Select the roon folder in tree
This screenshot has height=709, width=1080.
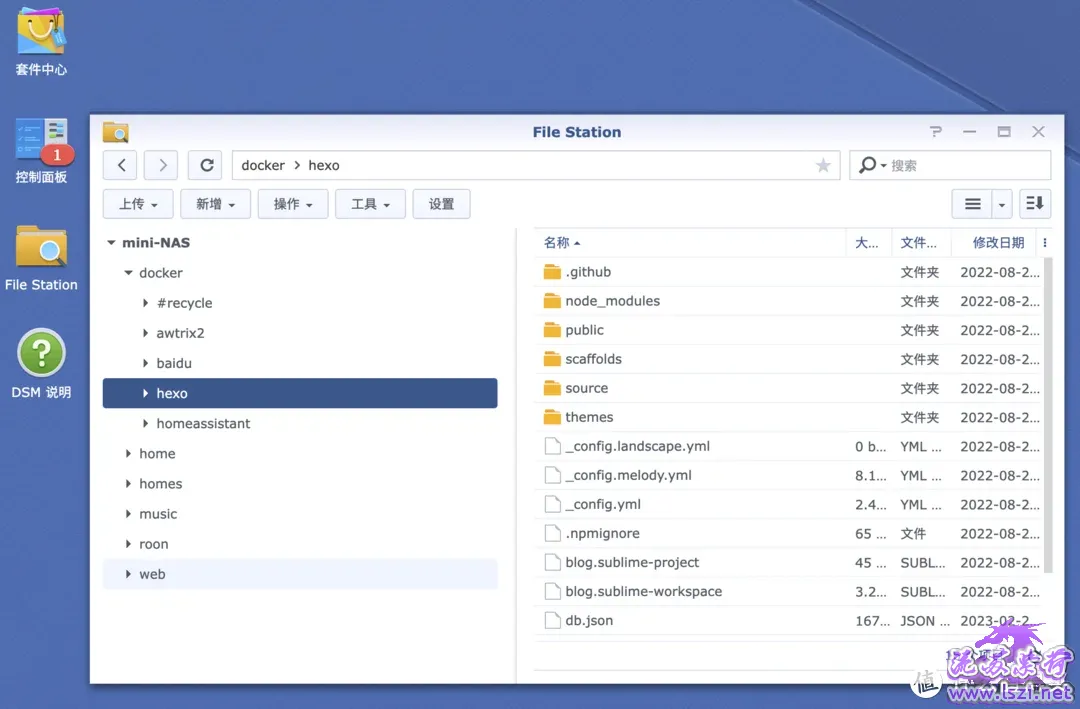tap(300, 544)
